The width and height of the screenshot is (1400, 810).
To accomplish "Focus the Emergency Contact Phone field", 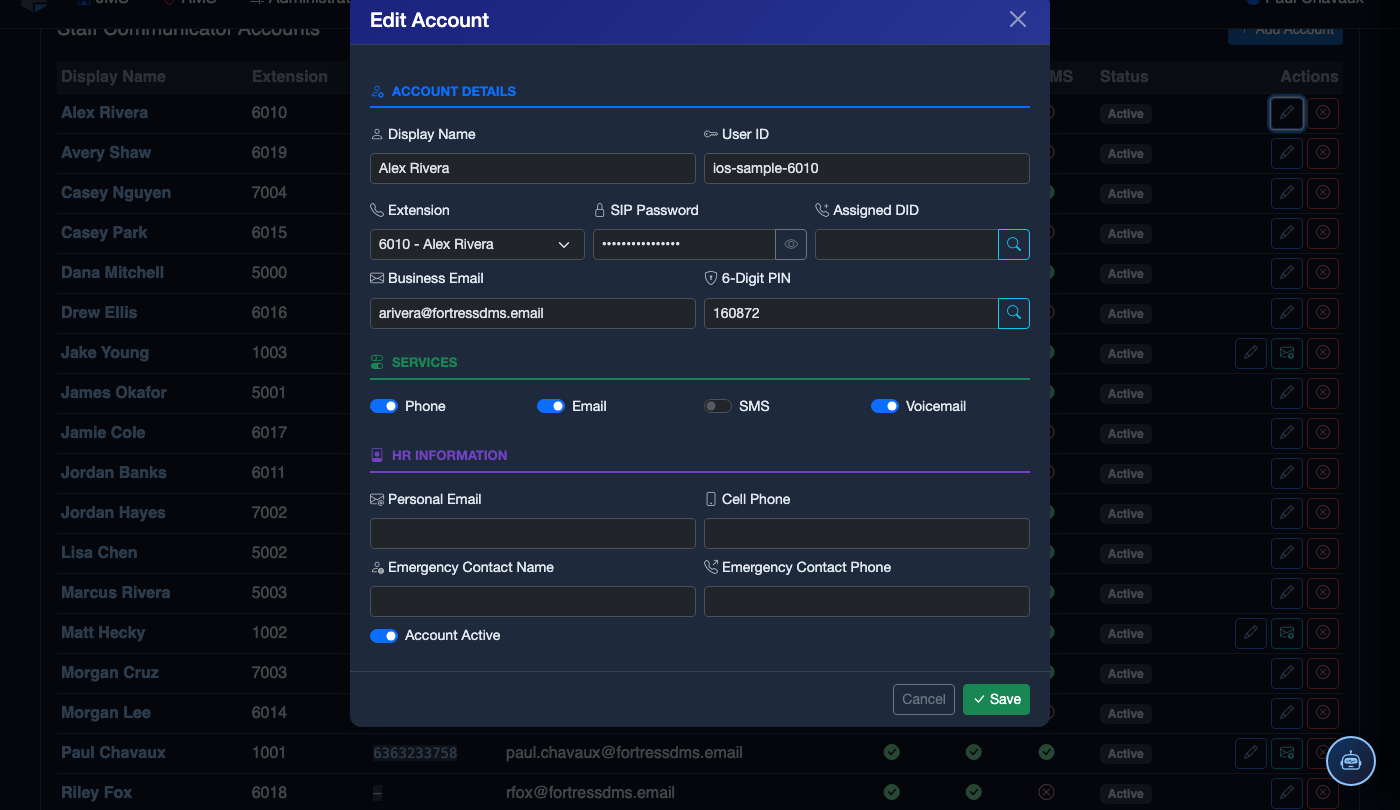I will coord(867,601).
